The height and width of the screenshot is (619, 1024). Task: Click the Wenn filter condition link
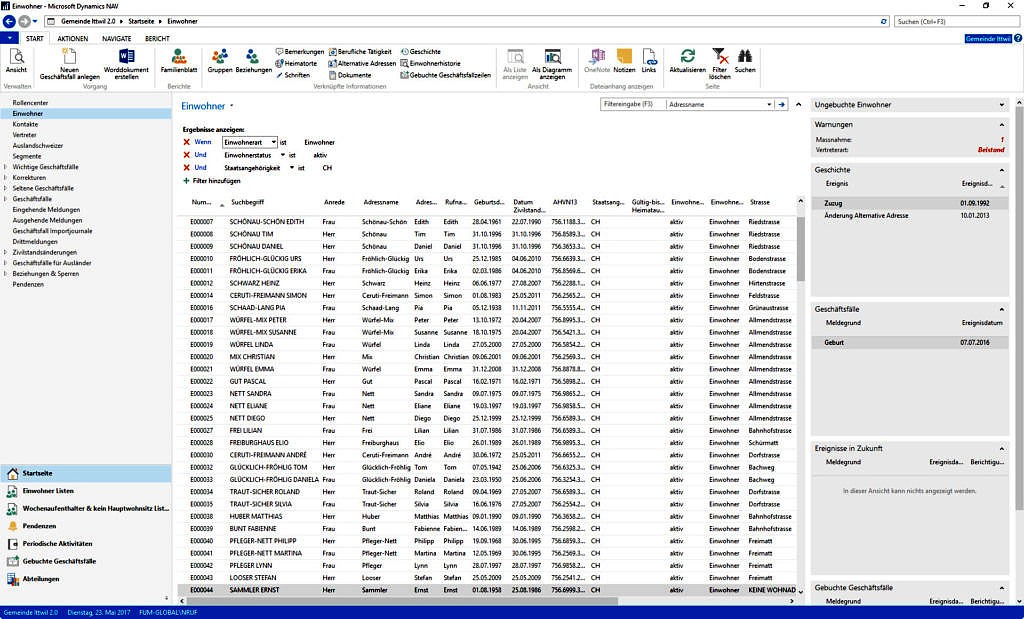click(202, 142)
